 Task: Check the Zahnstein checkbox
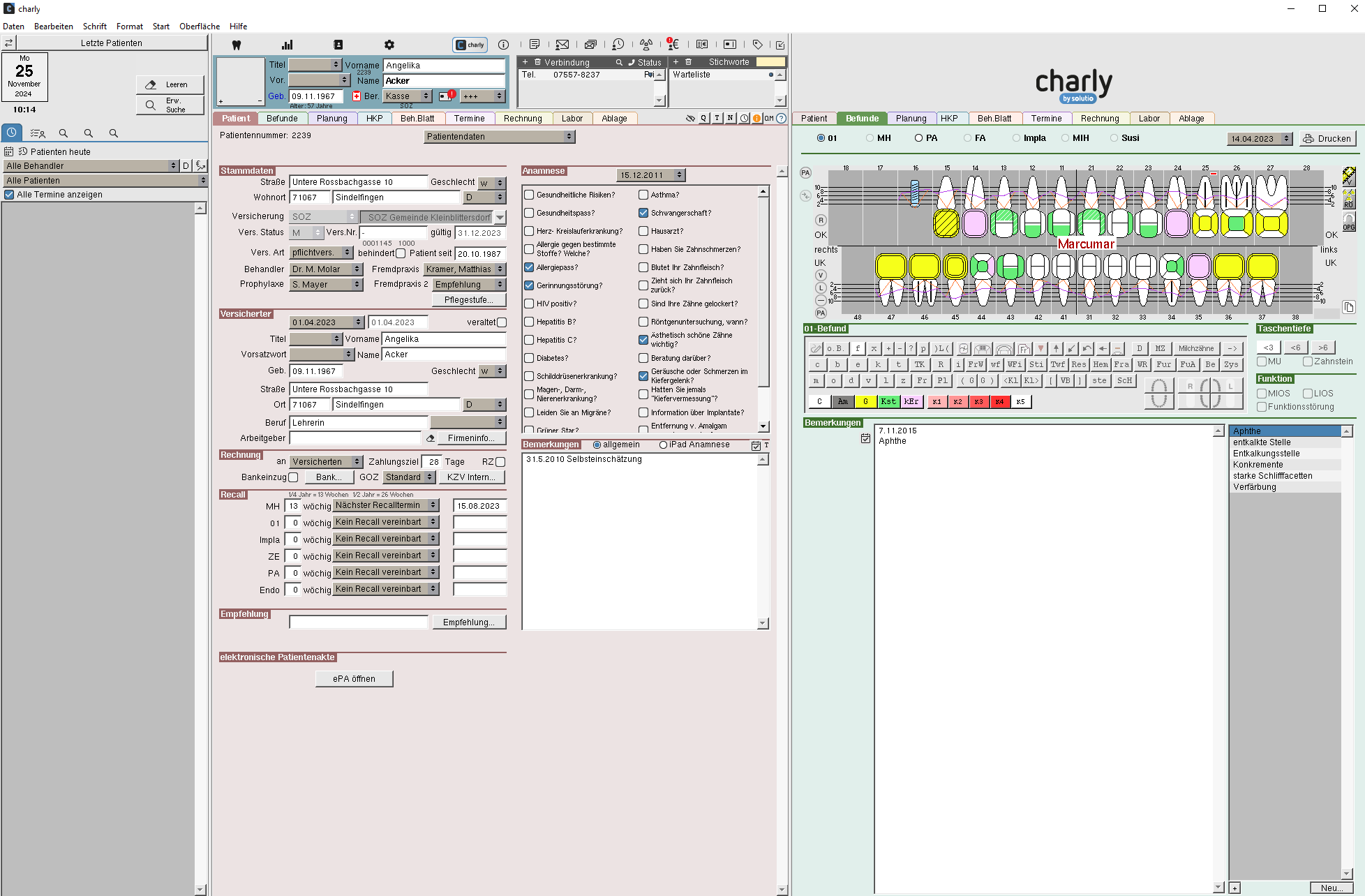(1308, 361)
